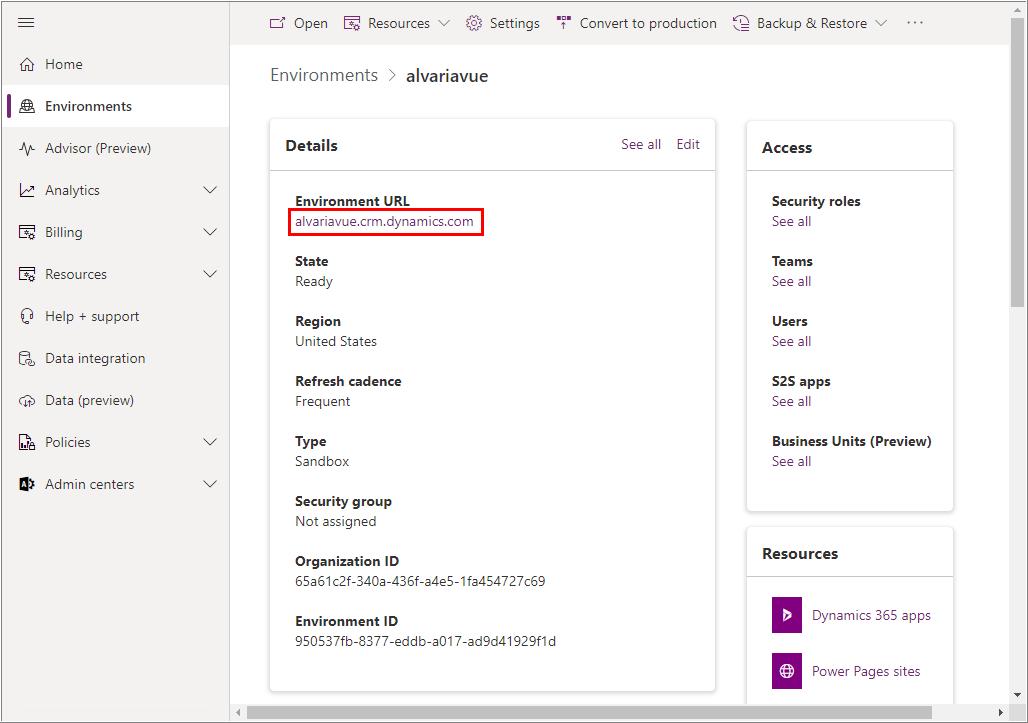Open the more commands ellipsis in the toolbar

tap(914, 22)
